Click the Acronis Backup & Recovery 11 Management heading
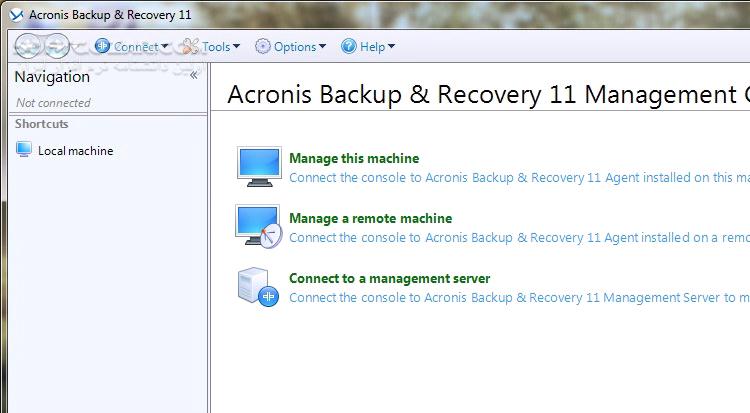This screenshot has width=750, height=413. coord(489,94)
